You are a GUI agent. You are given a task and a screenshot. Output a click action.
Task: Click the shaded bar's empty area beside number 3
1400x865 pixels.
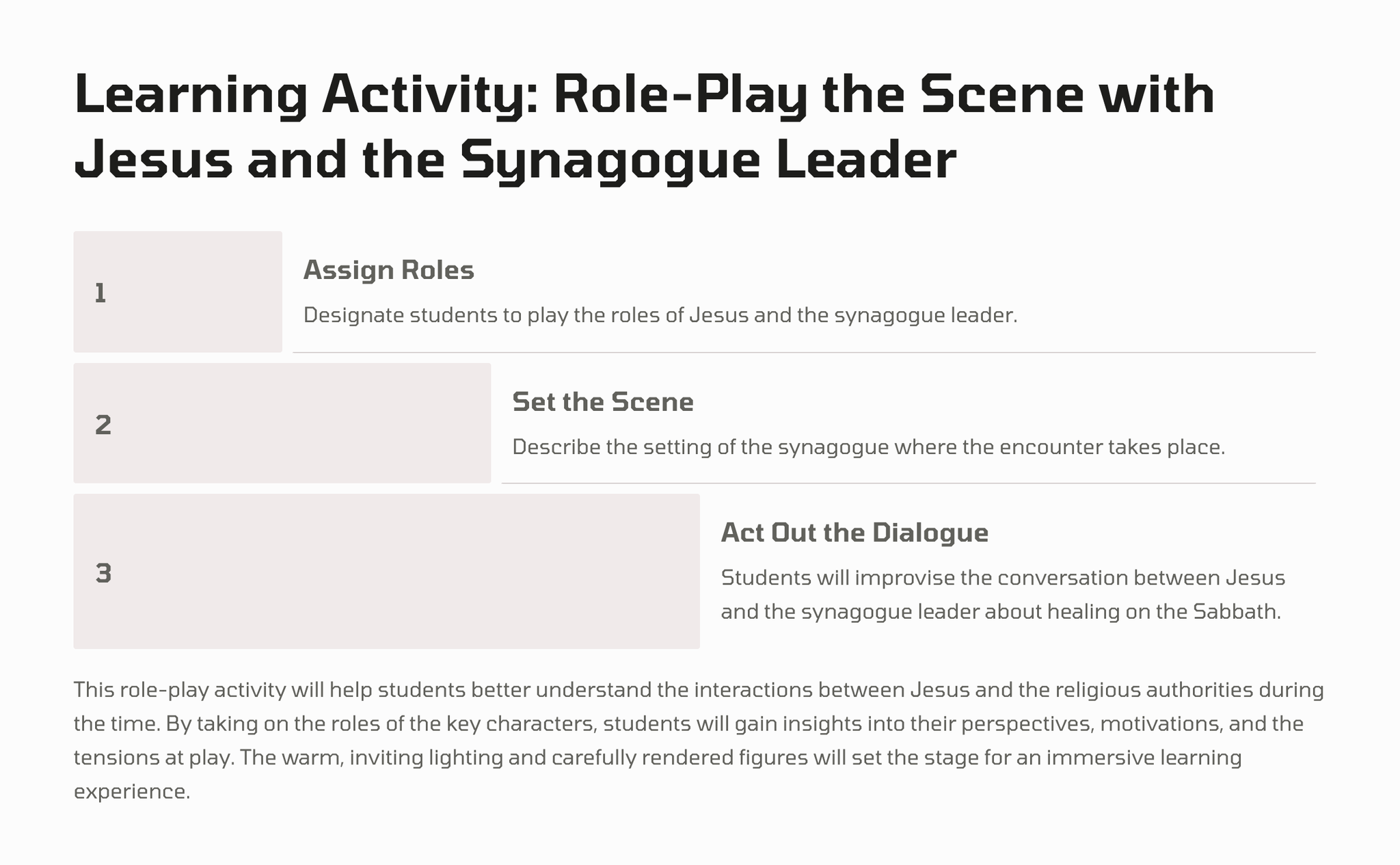click(x=410, y=572)
